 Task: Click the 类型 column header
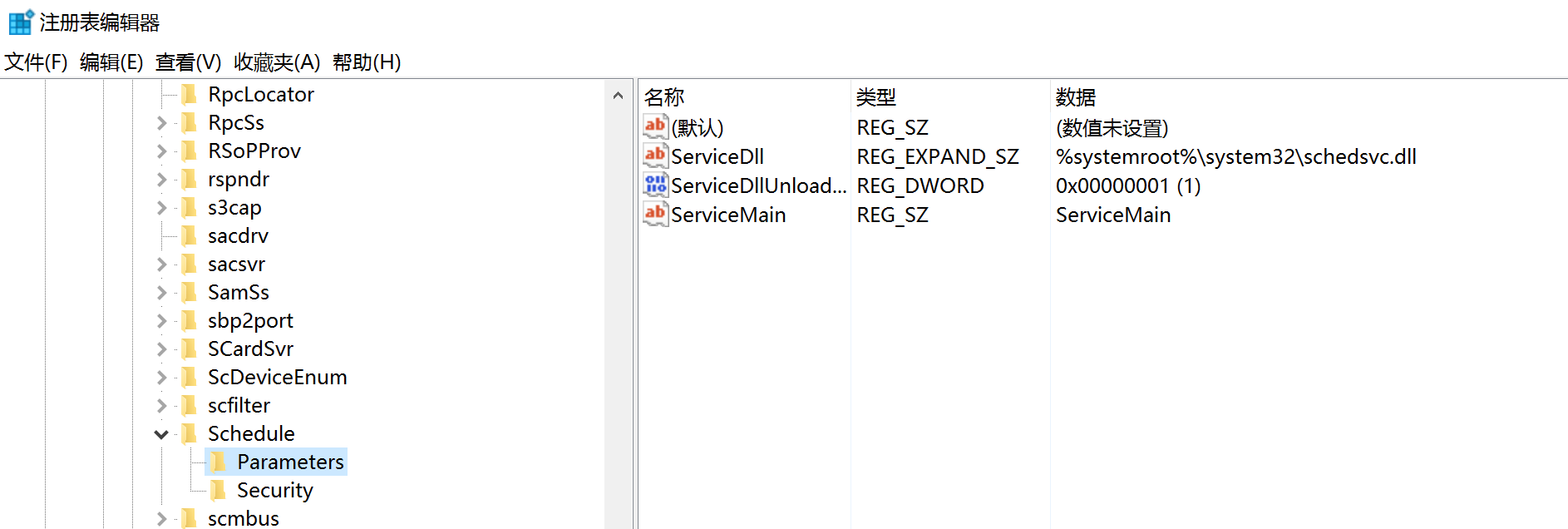click(x=876, y=97)
